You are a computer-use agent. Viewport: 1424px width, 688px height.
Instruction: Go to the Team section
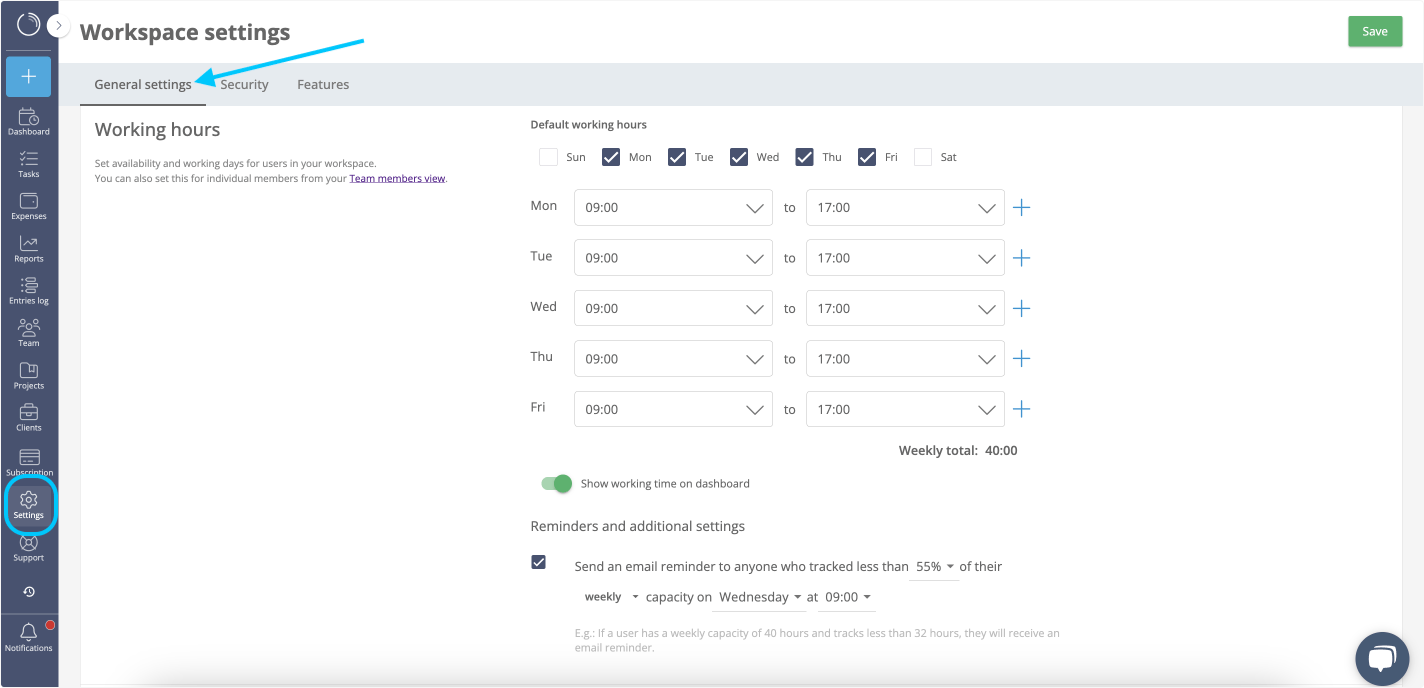pyautogui.click(x=28, y=330)
